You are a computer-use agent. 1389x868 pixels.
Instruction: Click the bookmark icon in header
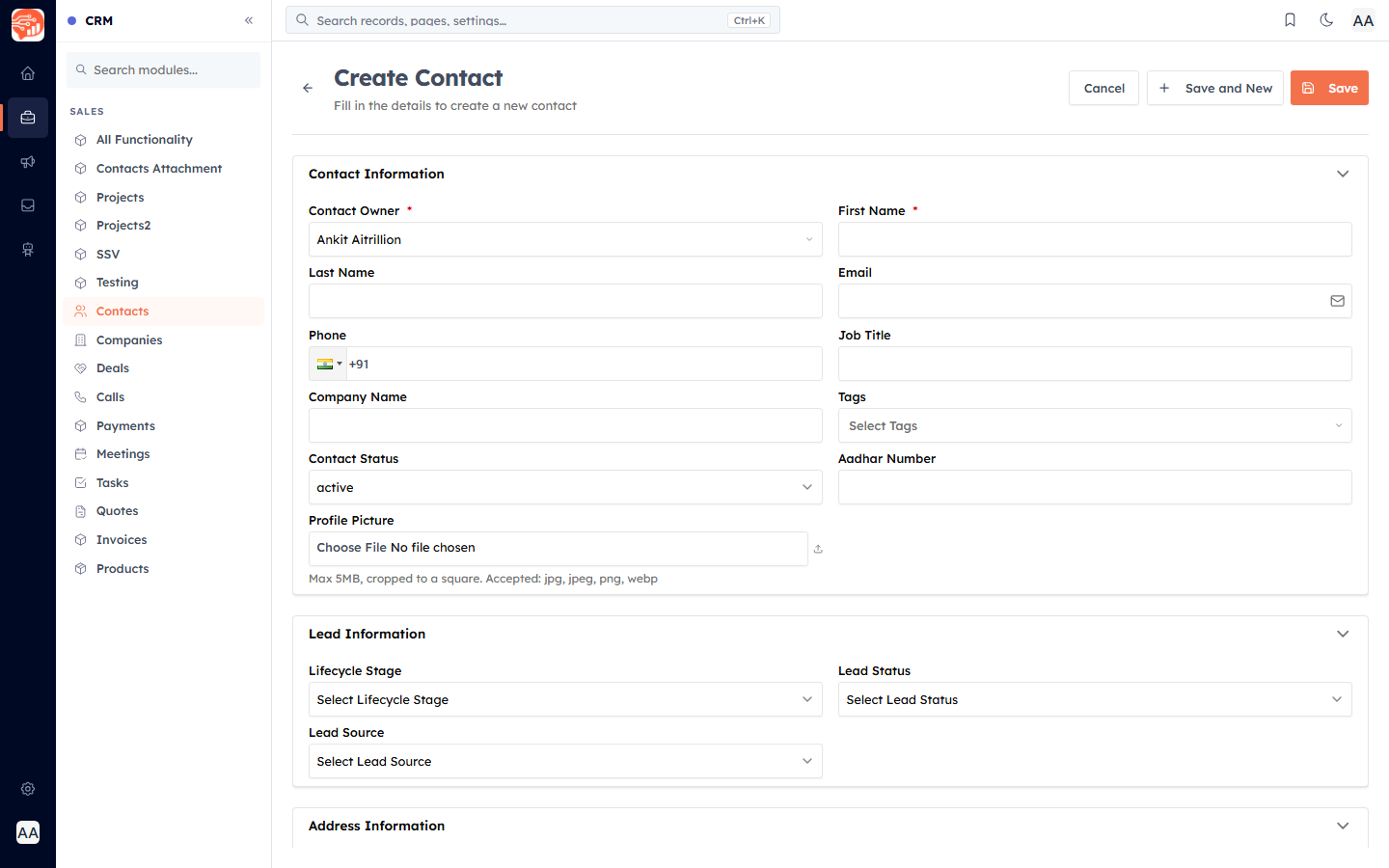click(1290, 20)
